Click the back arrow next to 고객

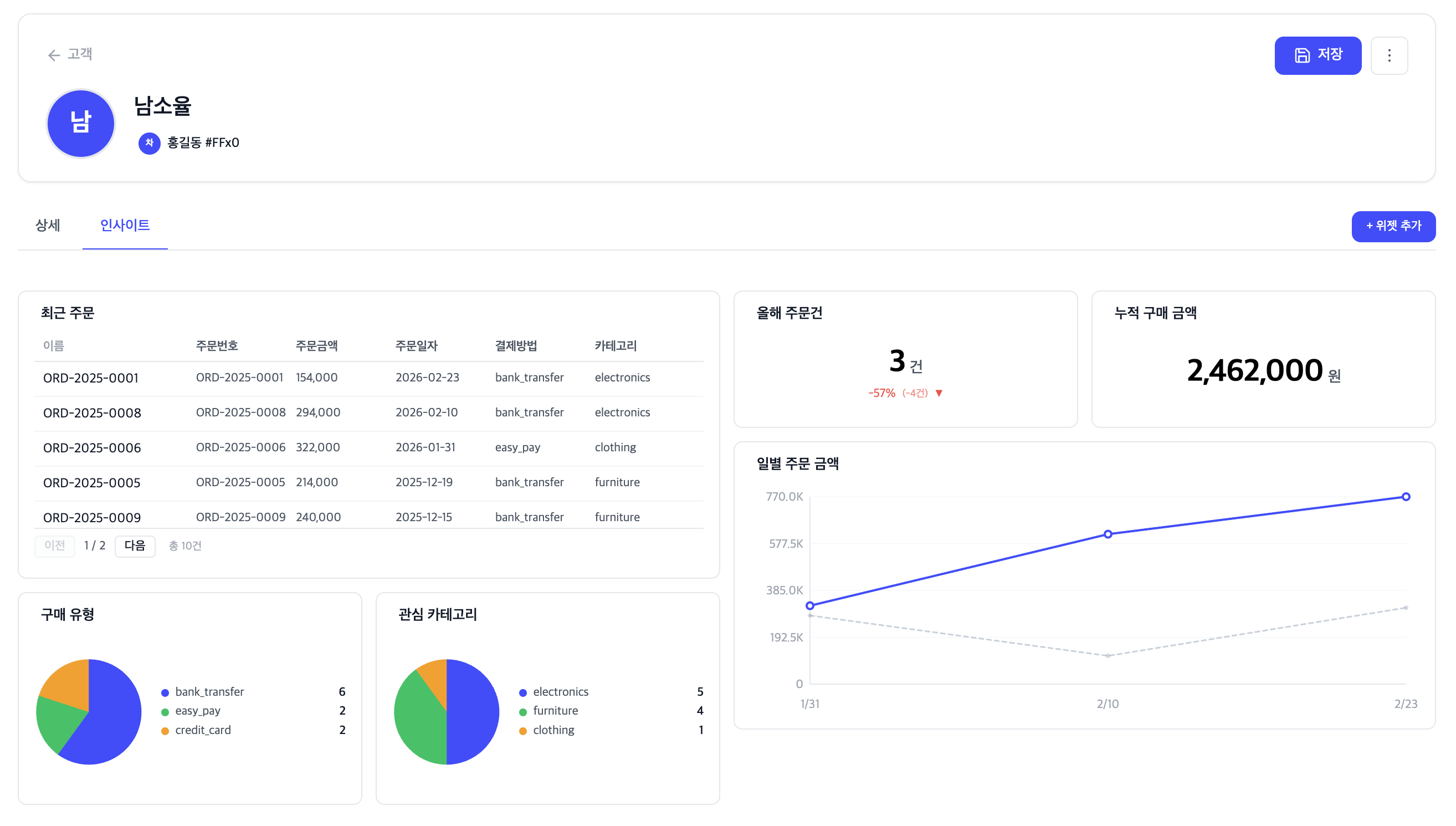tap(54, 55)
